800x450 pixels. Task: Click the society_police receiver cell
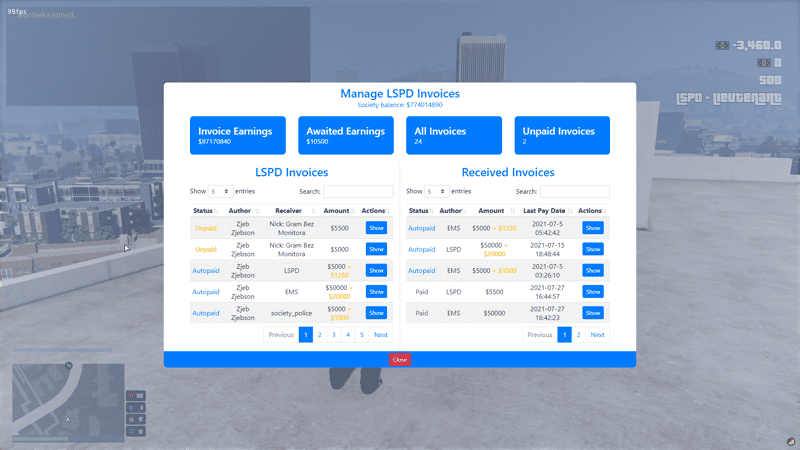[291, 313]
